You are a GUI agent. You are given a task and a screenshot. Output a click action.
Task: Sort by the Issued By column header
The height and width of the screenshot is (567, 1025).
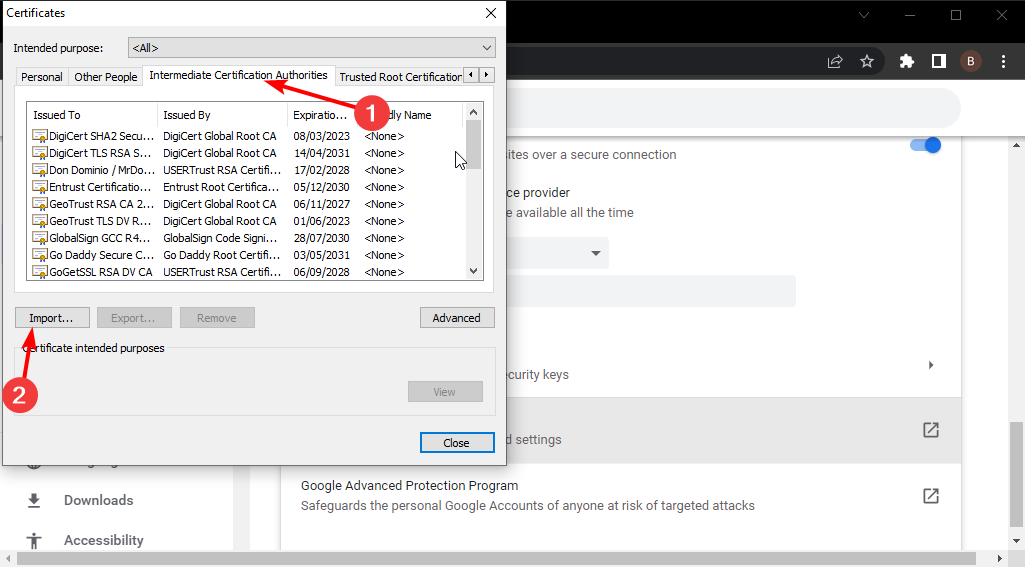coord(222,115)
